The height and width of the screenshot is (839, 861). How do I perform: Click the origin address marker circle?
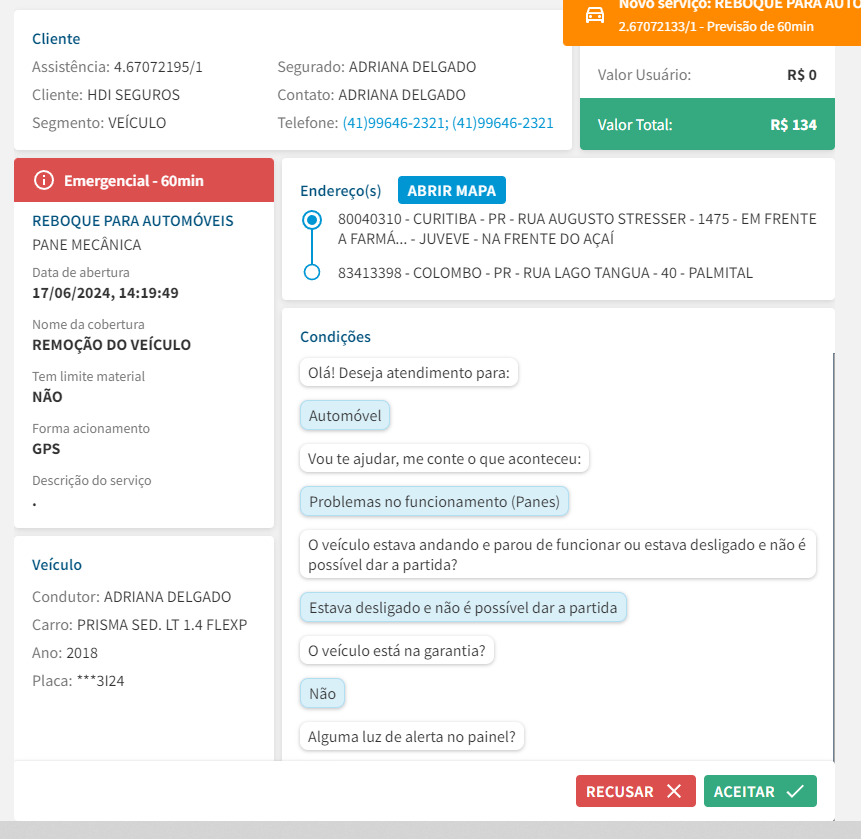[x=312, y=220]
